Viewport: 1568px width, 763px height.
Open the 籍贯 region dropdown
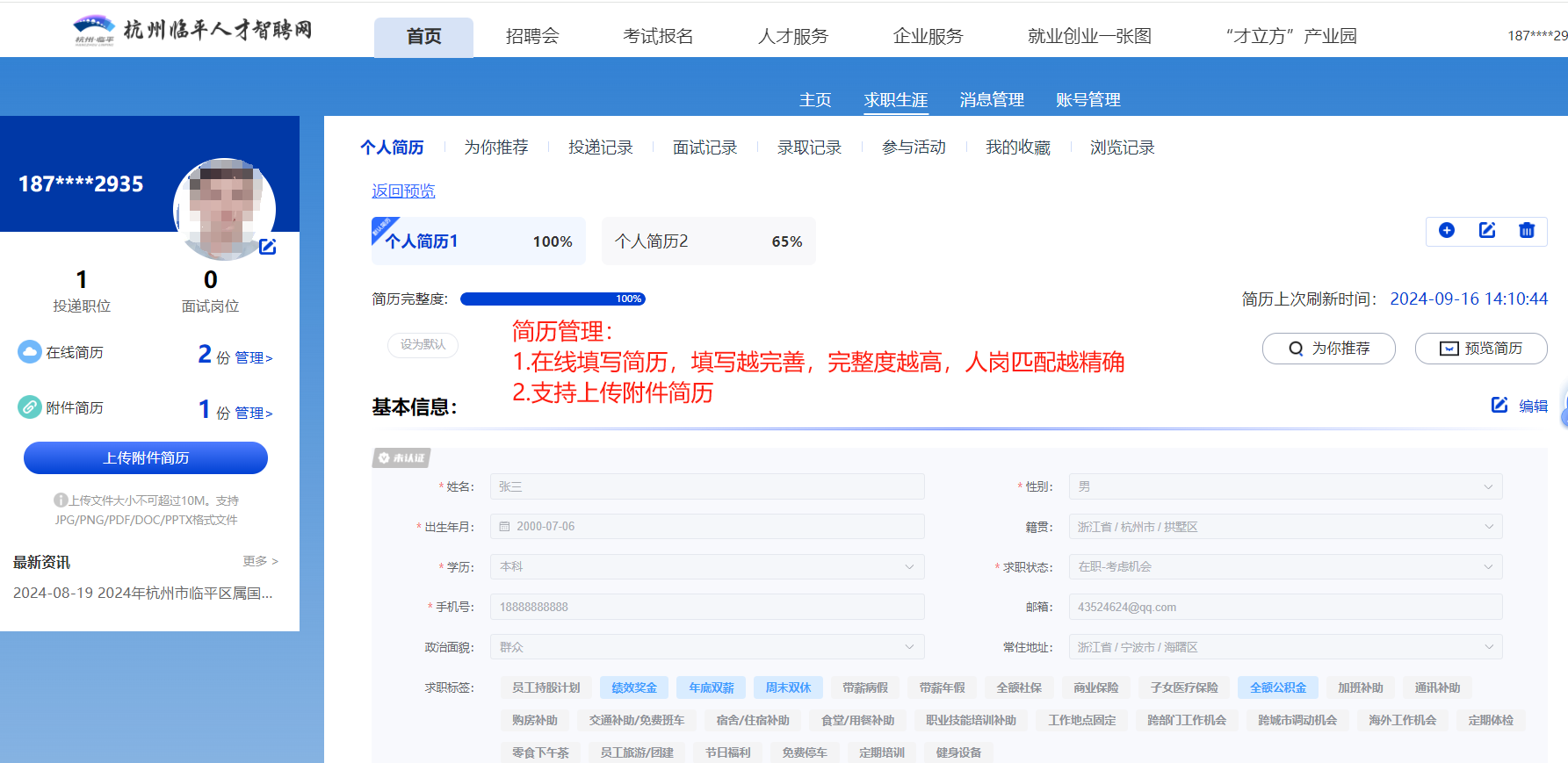1285,527
